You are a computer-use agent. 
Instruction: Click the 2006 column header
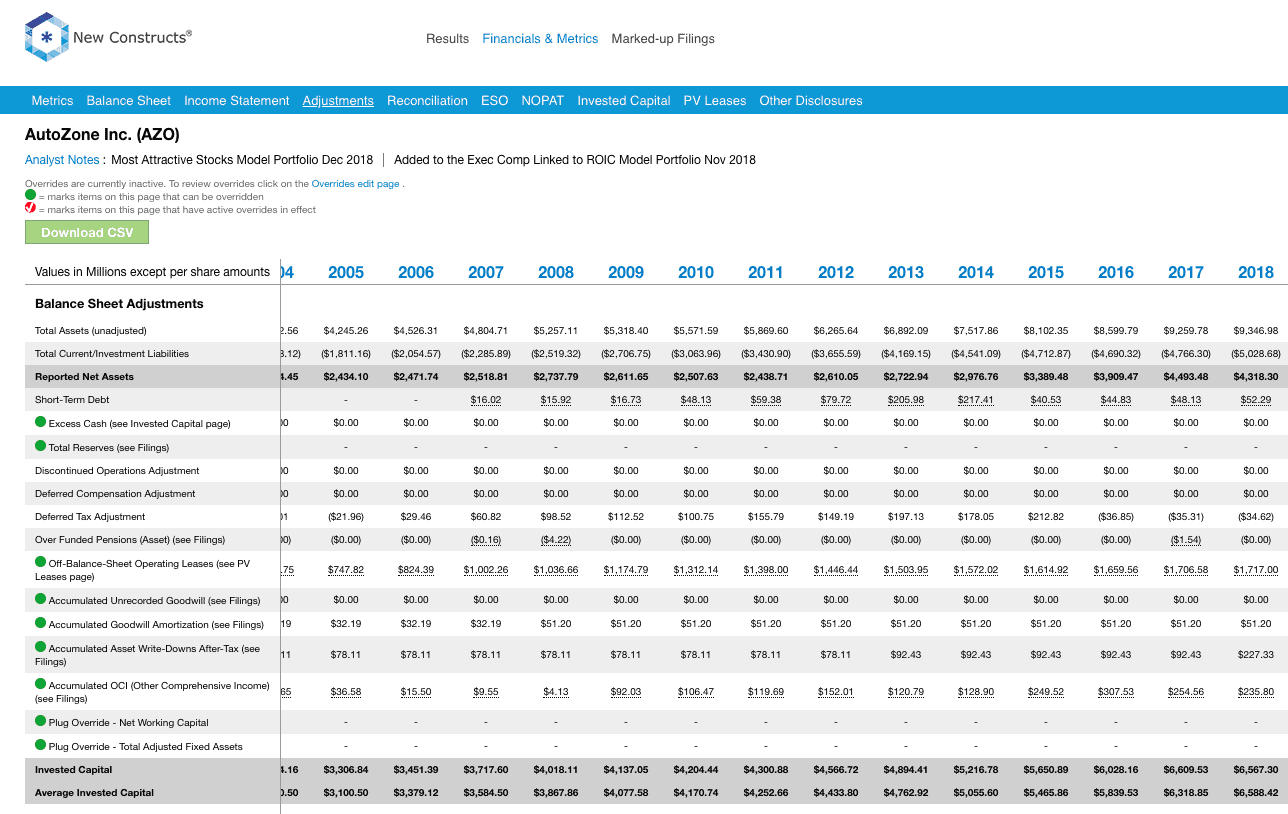pos(416,272)
